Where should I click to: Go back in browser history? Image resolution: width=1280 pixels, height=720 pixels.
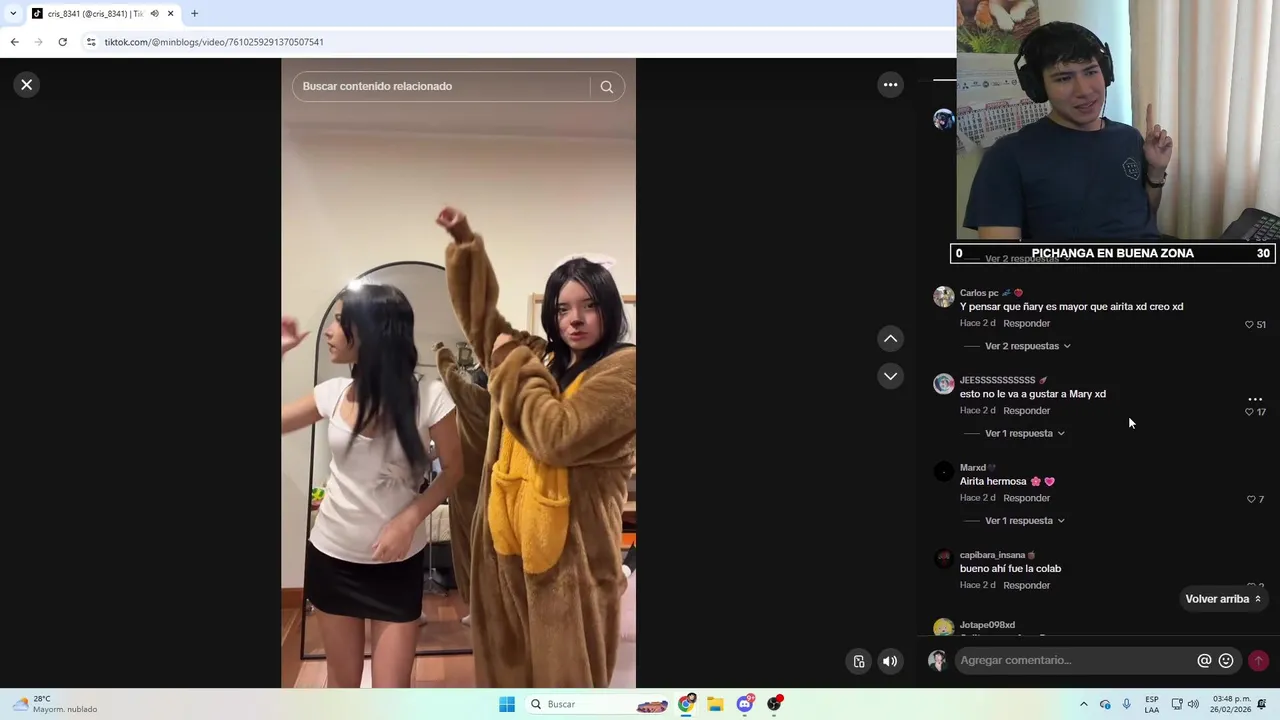[x=14, y=42]
